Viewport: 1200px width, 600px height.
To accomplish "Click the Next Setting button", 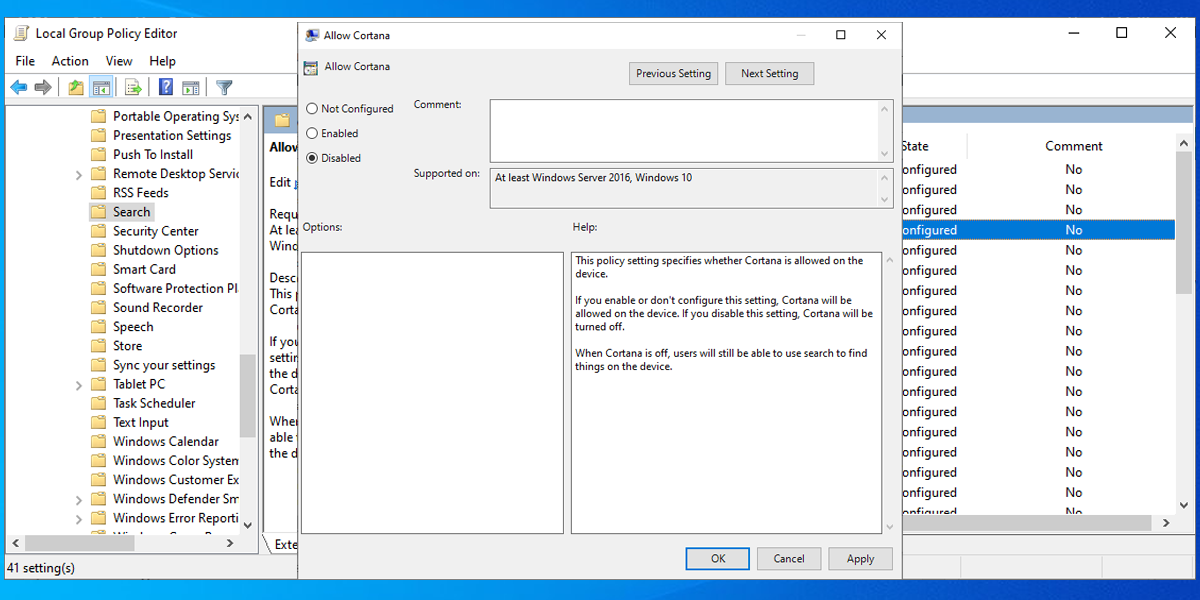I will [769, 74].
